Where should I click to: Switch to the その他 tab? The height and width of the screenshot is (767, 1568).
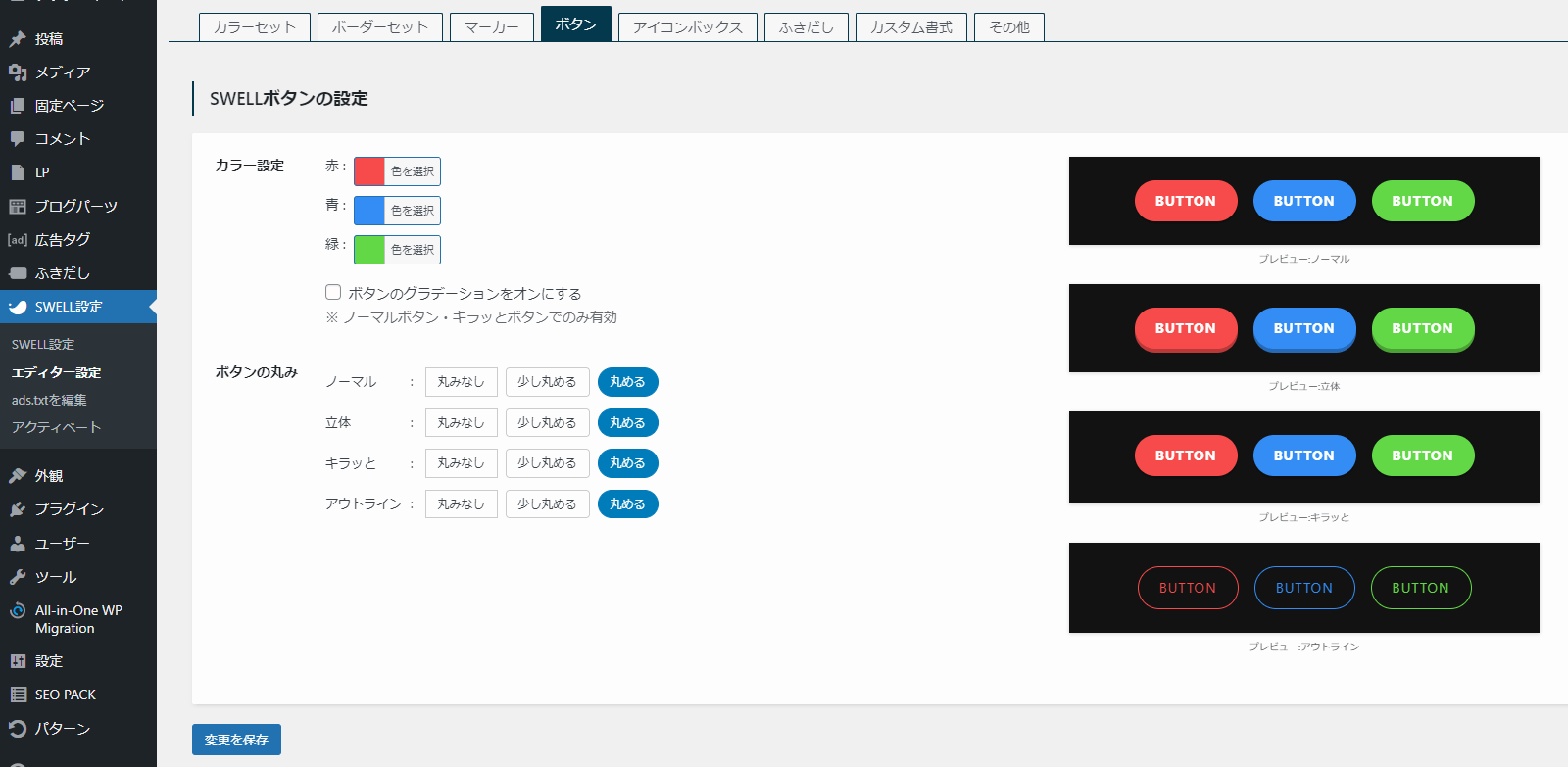[1009, 27]
